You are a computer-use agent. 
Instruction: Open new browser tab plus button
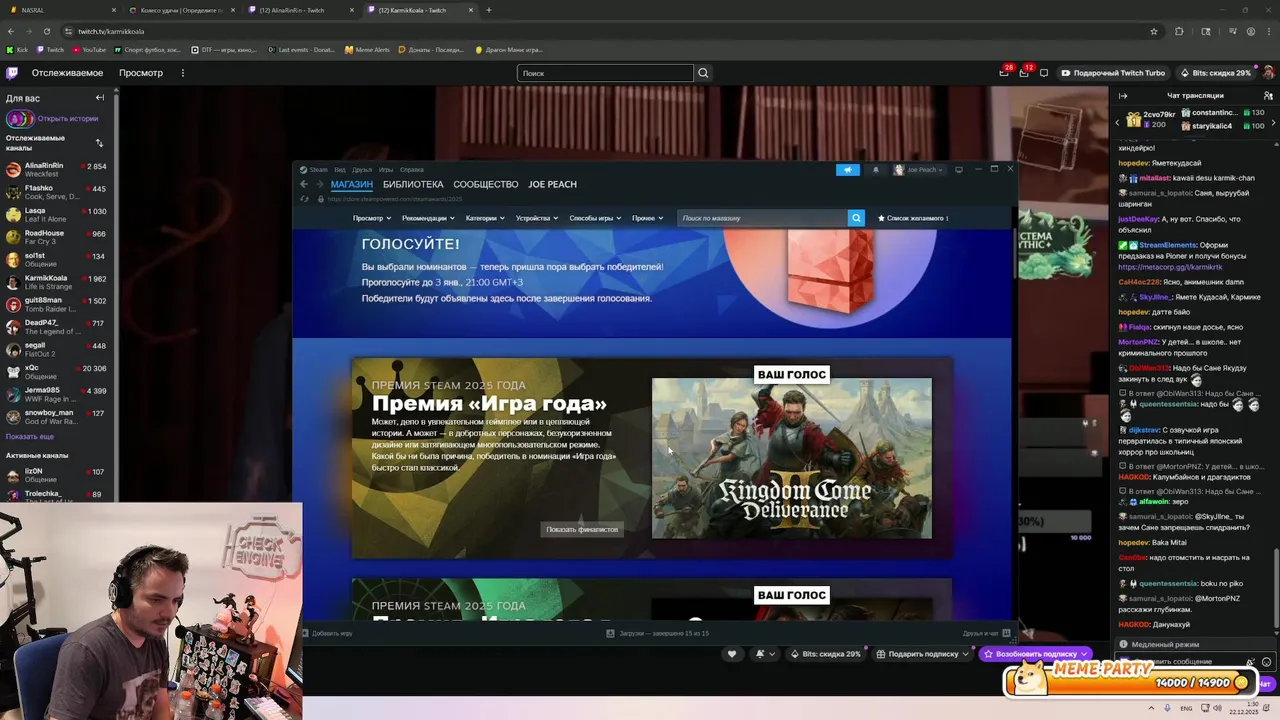coord(489,10)
